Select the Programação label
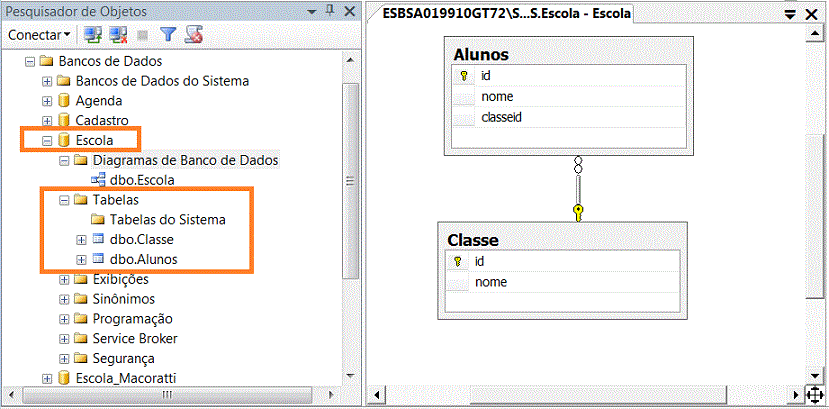Viewport: 829px width, 409px height. point(133,319)
